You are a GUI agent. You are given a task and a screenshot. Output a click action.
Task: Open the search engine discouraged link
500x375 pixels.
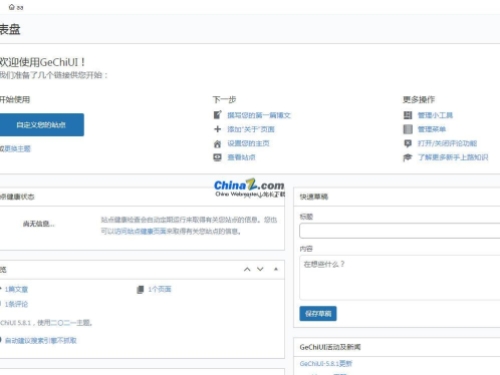tap(41, 340)
